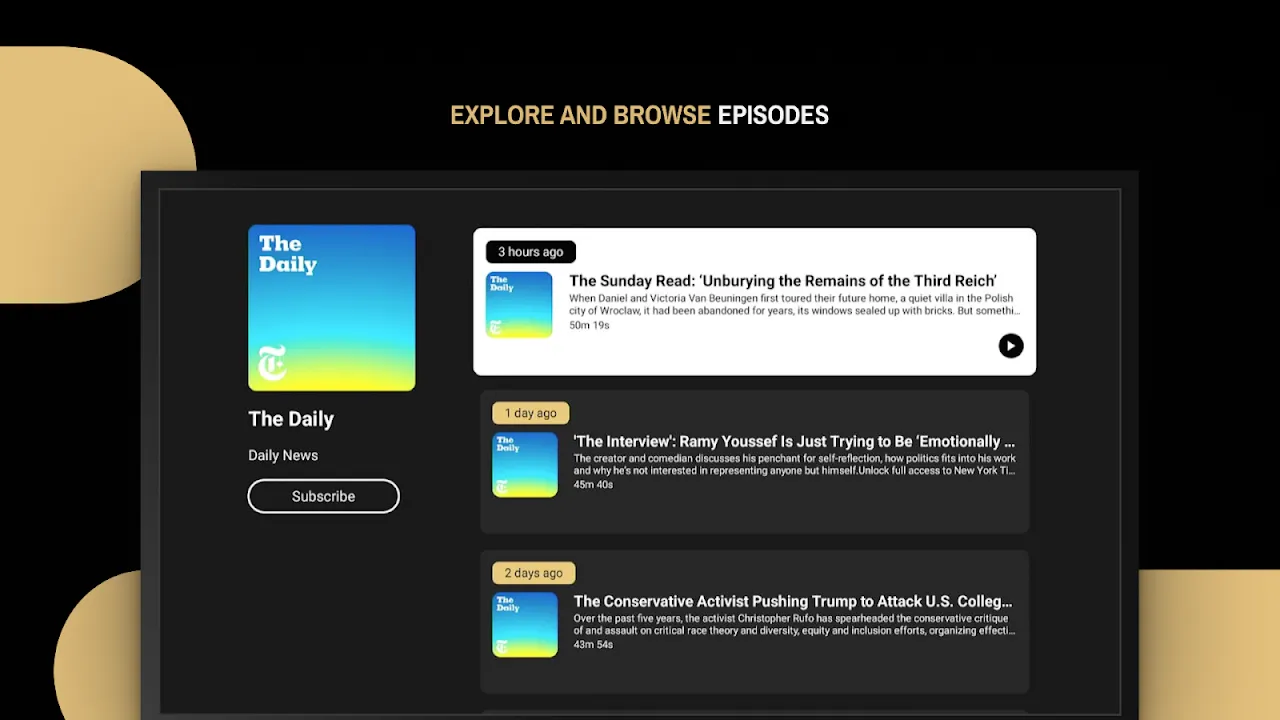Click the 'Explore and Browse Episodes' heading
The height and width of the screenshot is (720, 1280).
coord(640,116)
